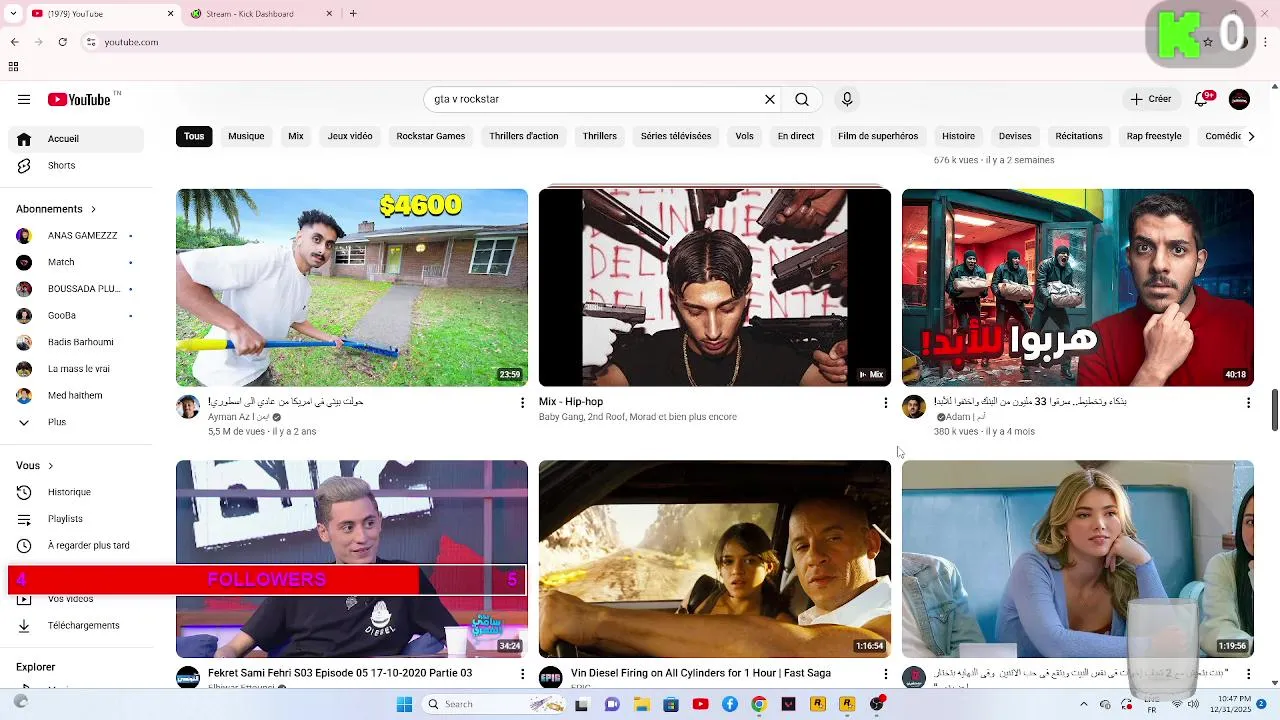The width and height of the screenshot is (1280, 720).
Task: Click the YouTube logo
Action: pyautogui.click(x=79, y=99)
